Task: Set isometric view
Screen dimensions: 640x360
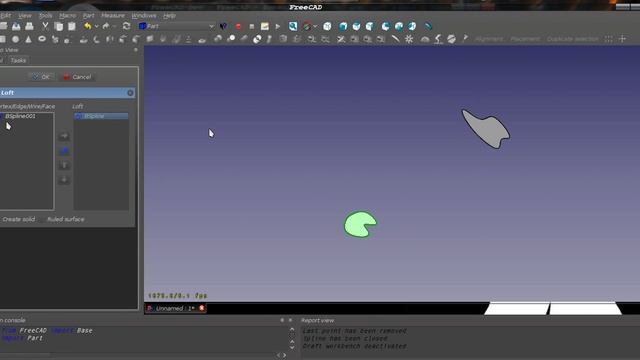Action: point(327,26)
